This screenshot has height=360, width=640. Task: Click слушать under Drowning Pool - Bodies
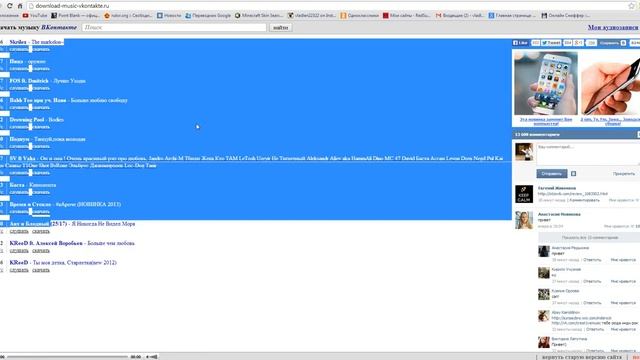tap(19, 127)
